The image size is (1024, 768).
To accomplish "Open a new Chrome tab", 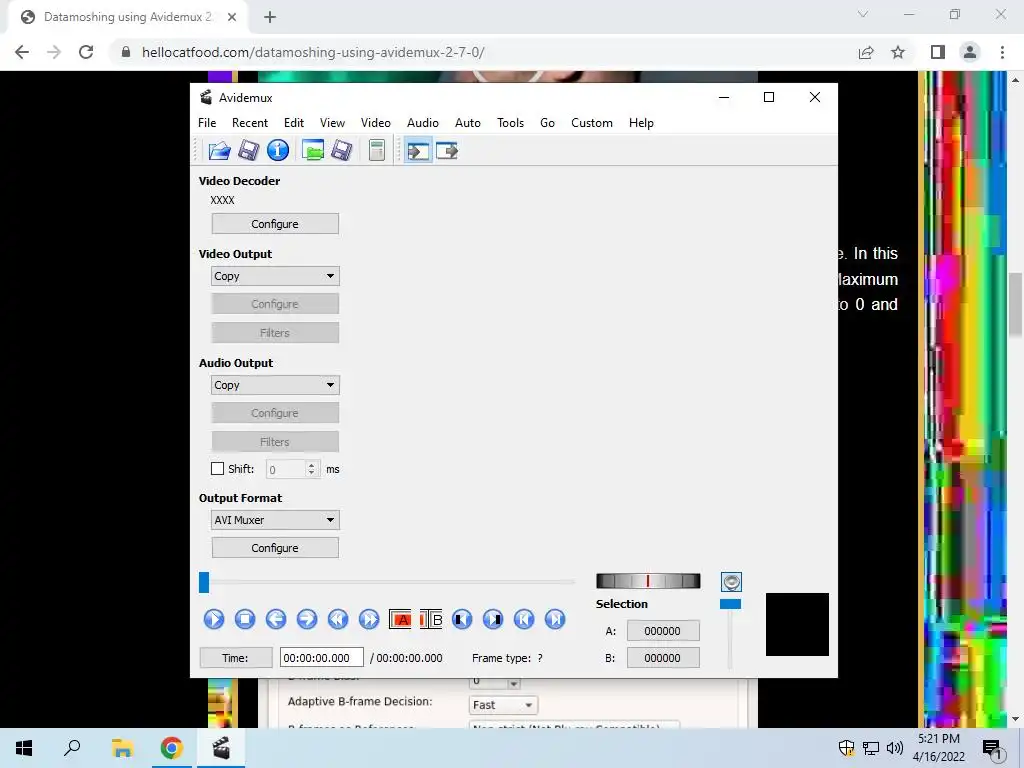I will pos(270,17).
